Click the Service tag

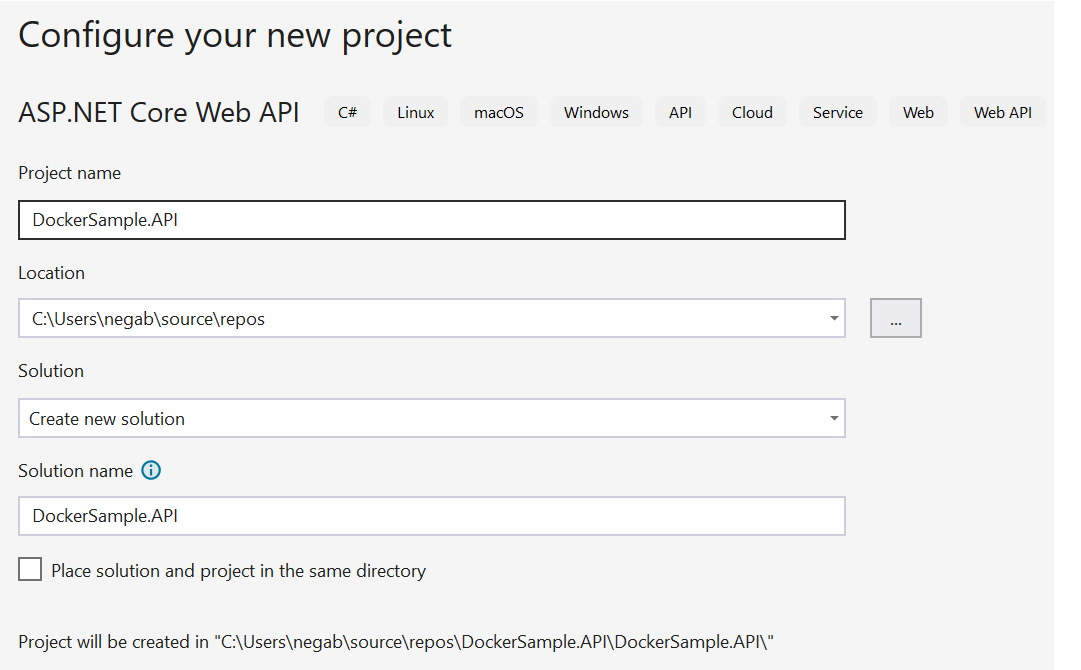tap(838, 112)
